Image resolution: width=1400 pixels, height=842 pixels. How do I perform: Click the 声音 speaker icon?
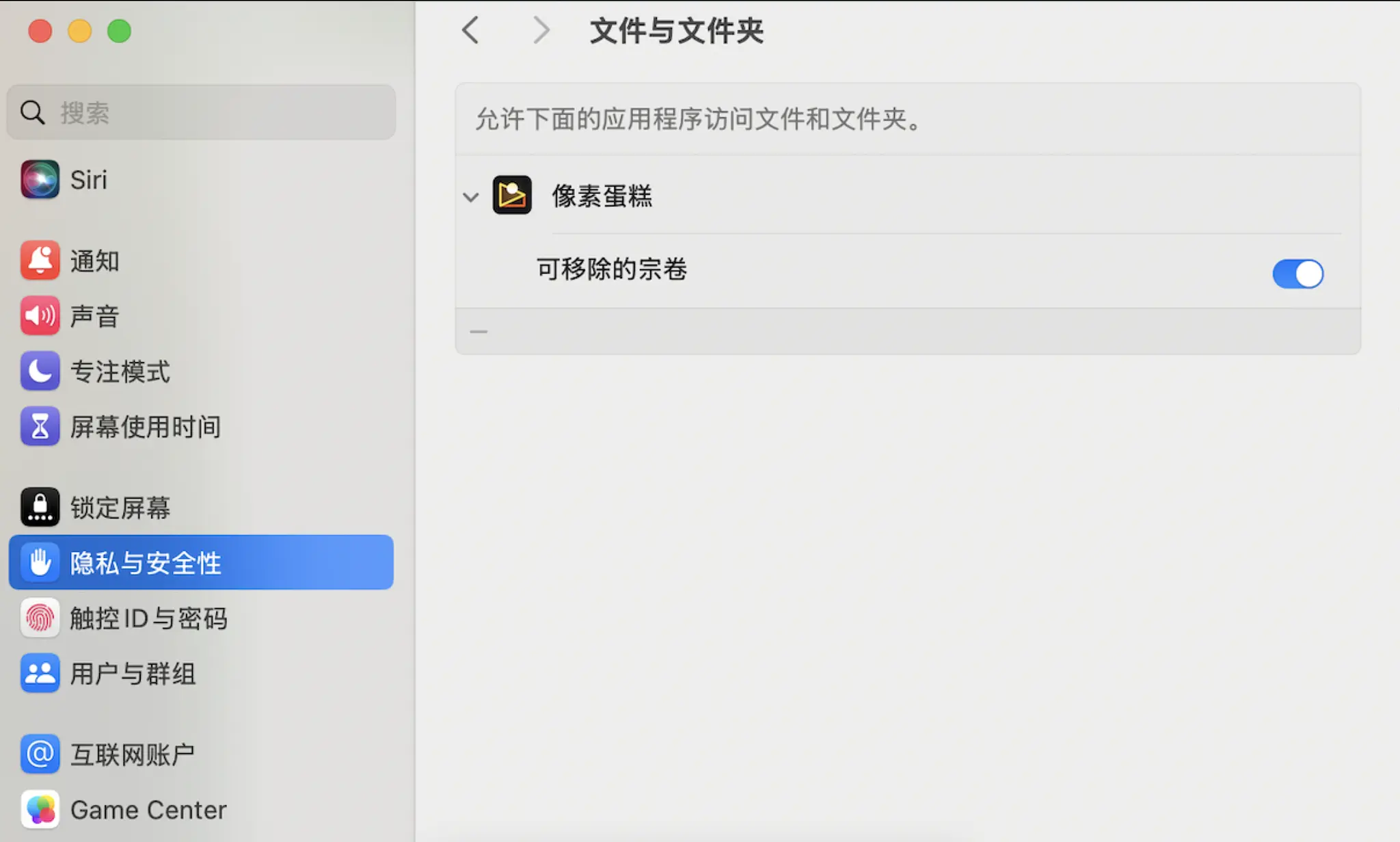click(40, 316)
